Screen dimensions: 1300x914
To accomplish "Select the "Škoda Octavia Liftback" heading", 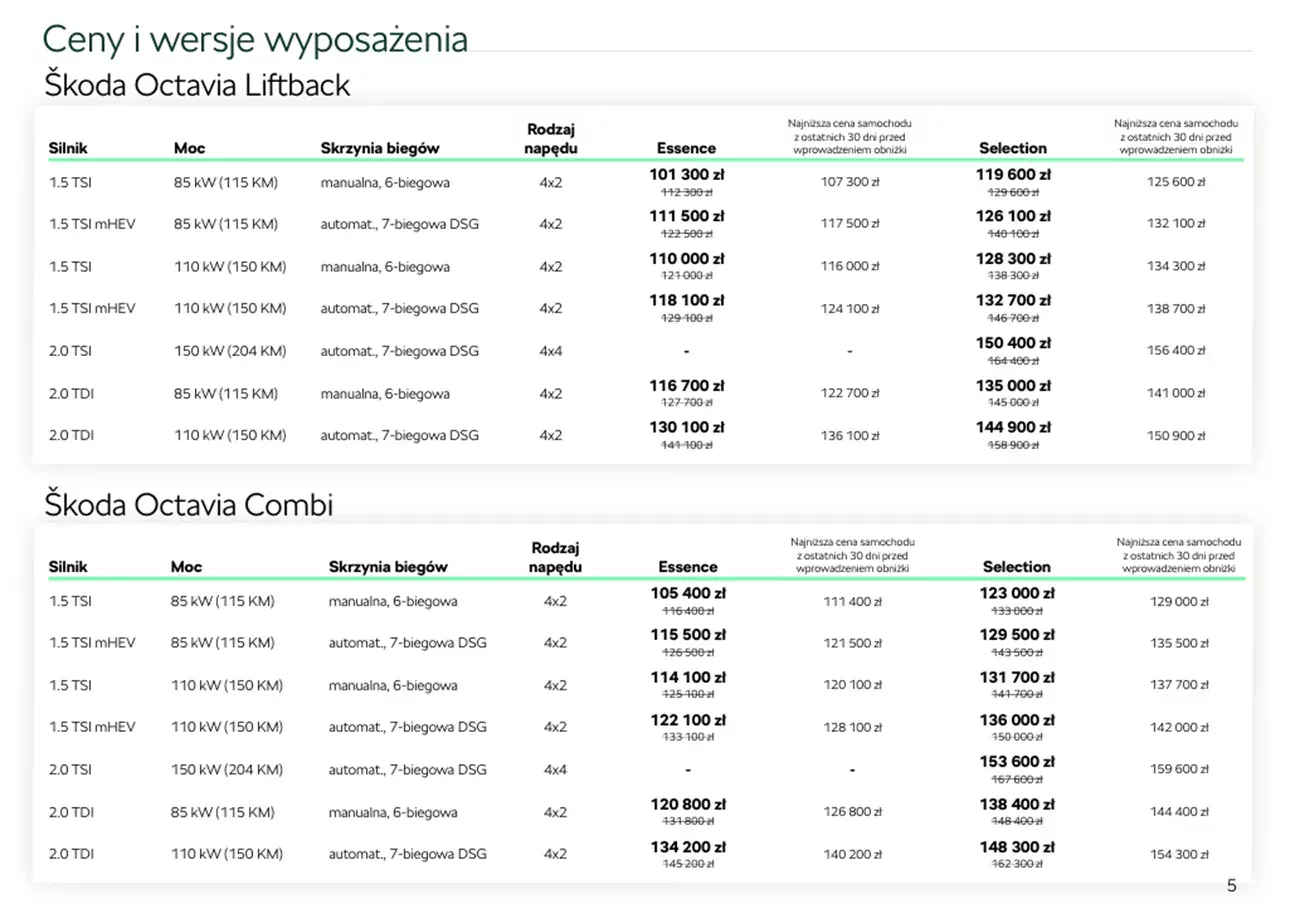I will (x=197, y=84).
